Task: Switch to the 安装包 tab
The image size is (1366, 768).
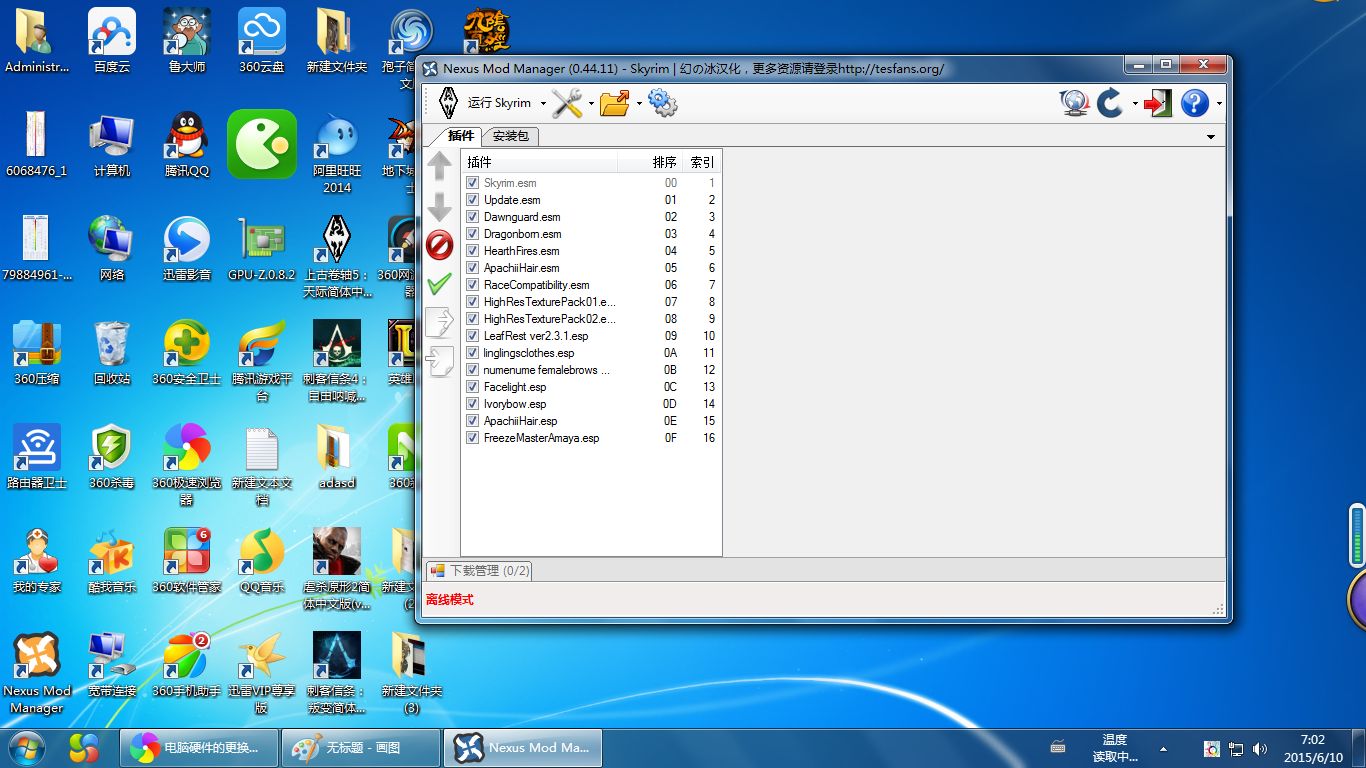Action: coord(510,136)
